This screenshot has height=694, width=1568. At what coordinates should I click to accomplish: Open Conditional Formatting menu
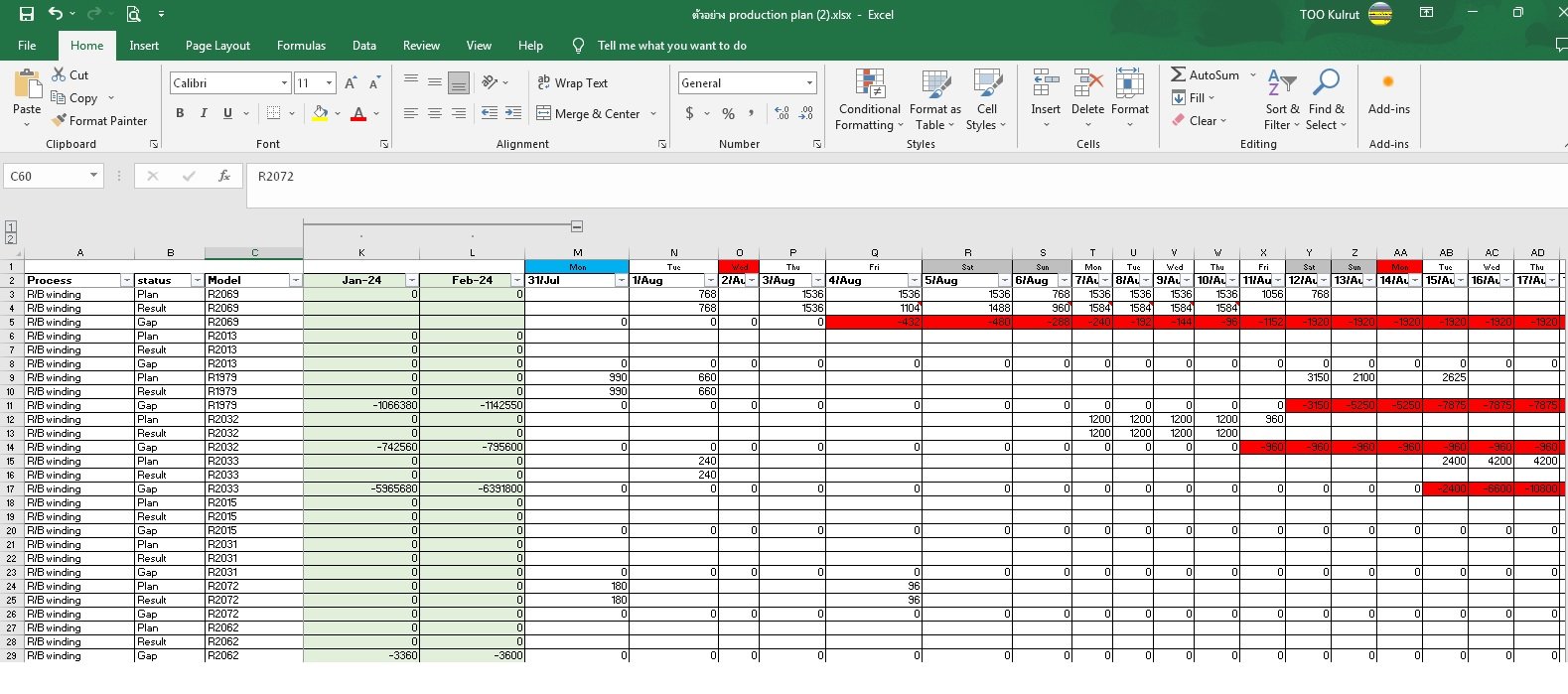869,99
